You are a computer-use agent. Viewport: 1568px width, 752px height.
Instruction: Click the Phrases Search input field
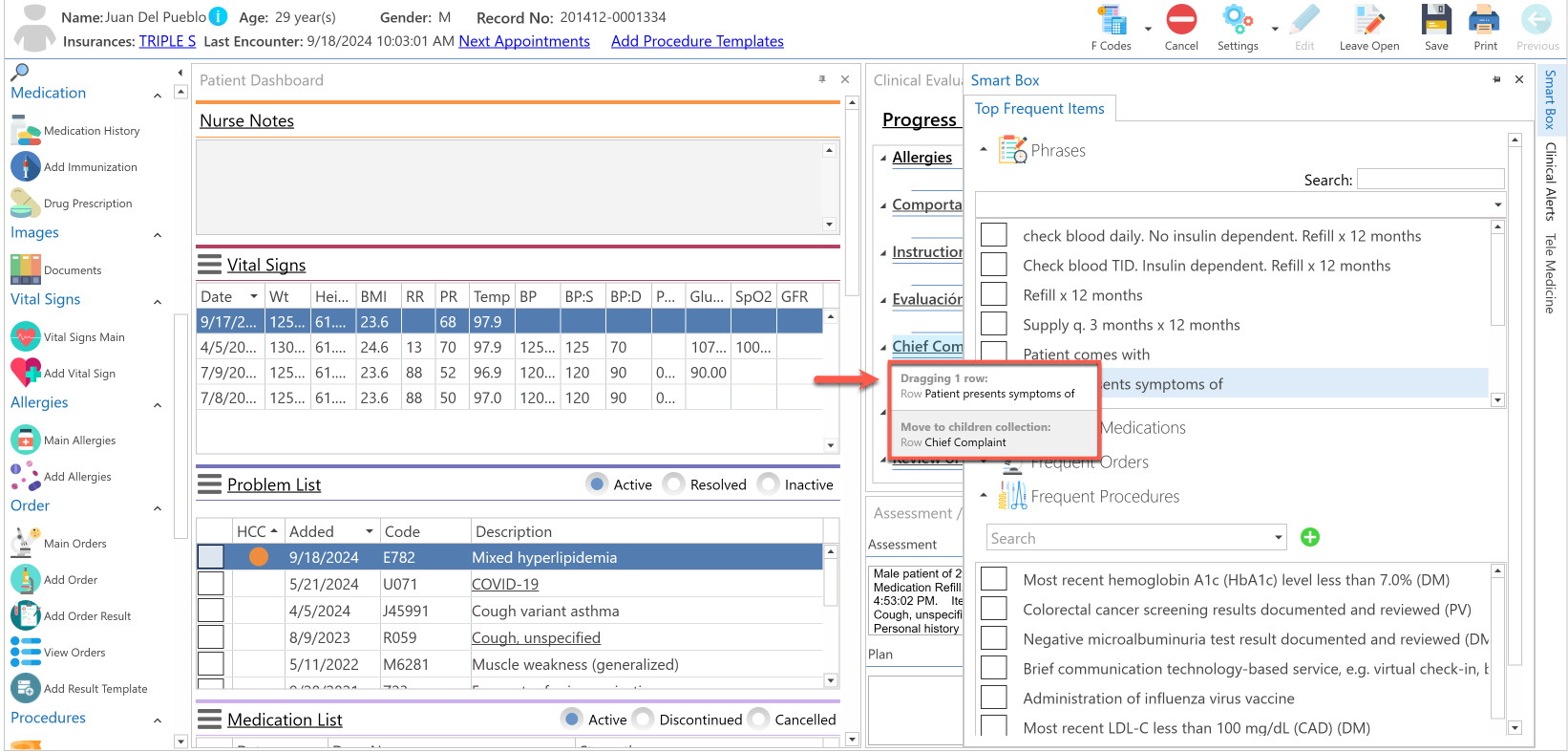tap(1430, 179)
